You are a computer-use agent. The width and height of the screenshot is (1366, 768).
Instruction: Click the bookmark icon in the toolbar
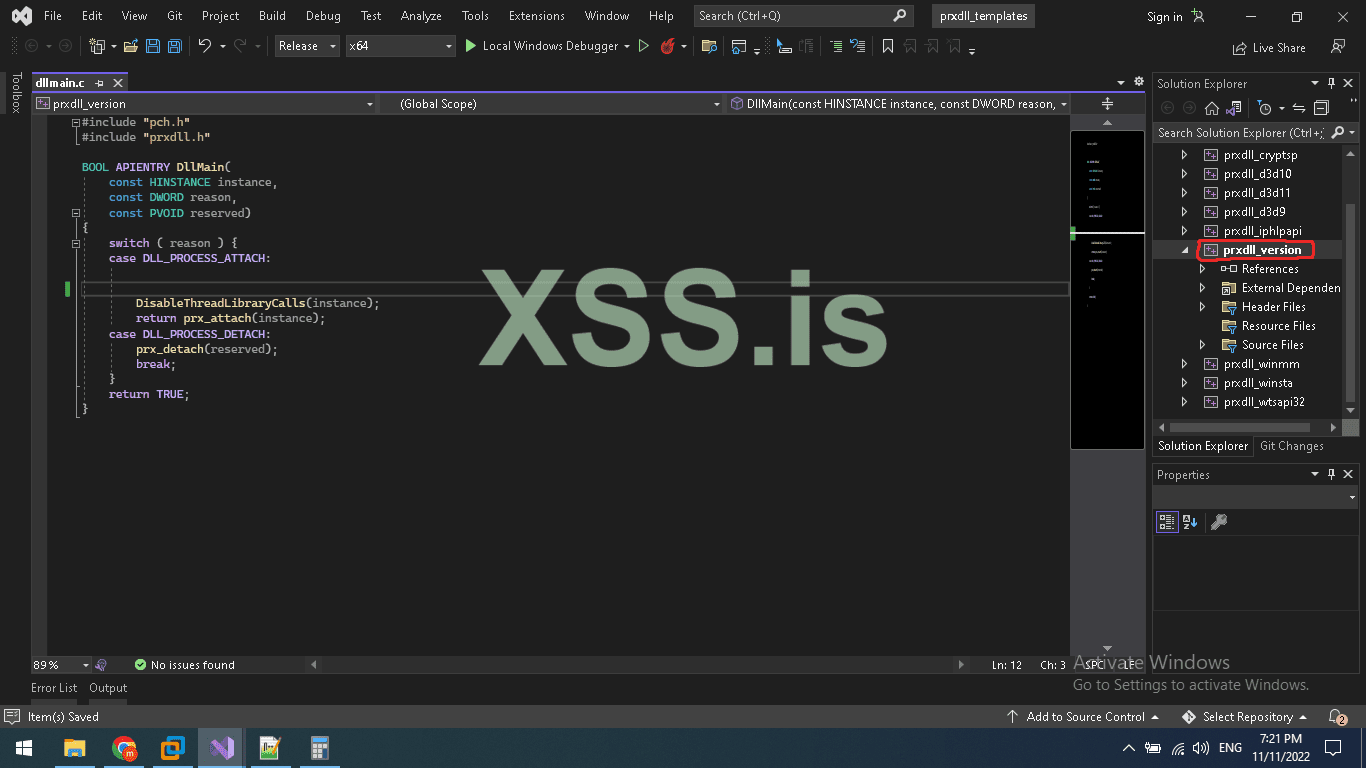(x=887, y=46)
